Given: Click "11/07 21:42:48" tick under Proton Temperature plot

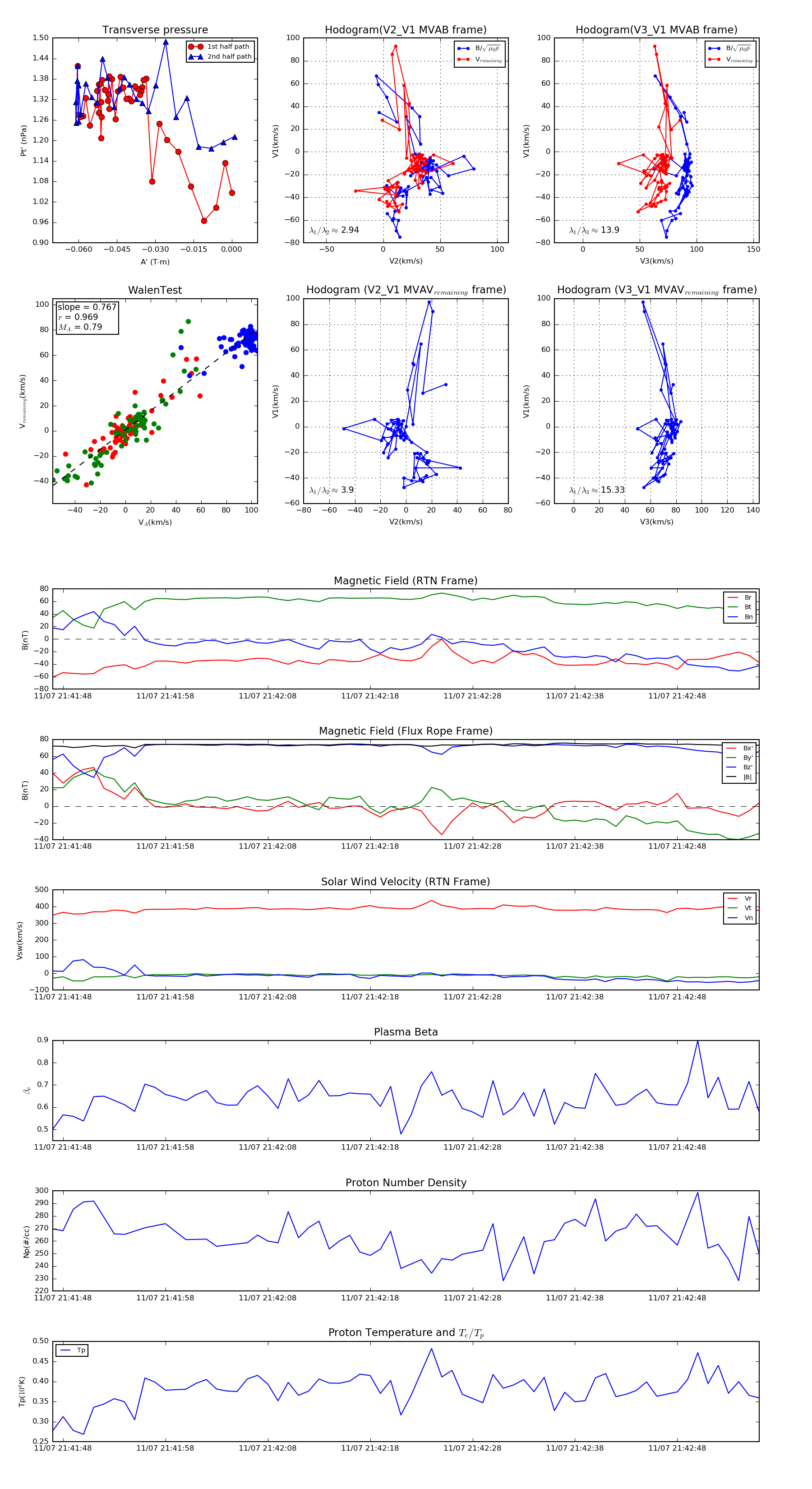Looking at the screenshot, I should click(677, 1448).
